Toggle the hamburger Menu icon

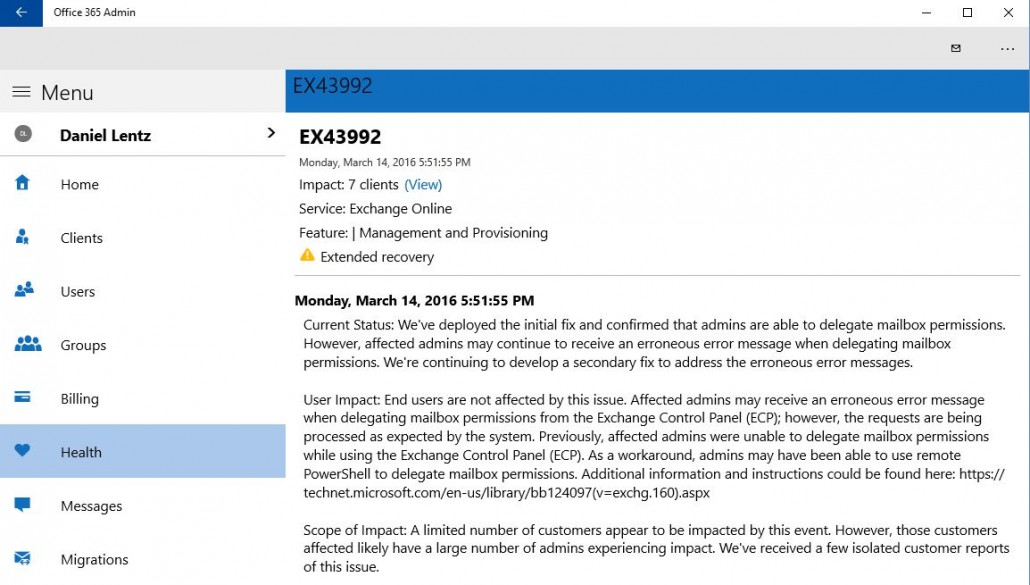(x=21, y=92)
